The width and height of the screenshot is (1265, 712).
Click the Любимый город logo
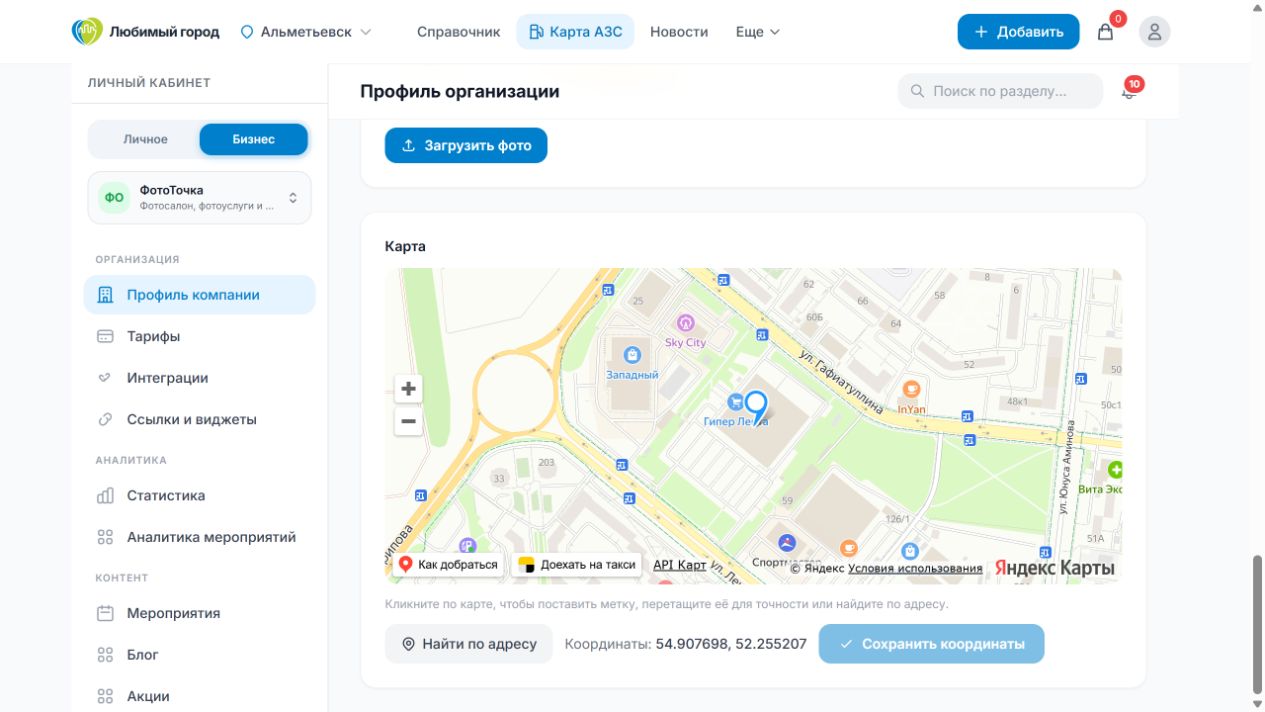pos(145,32)
